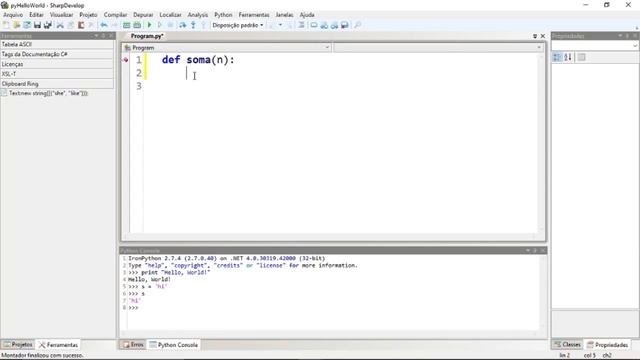Image resolution: width=640 pixels, height=360 pixels.
Task: Switch to the Erros tab
Action: [x=133, y=345]
